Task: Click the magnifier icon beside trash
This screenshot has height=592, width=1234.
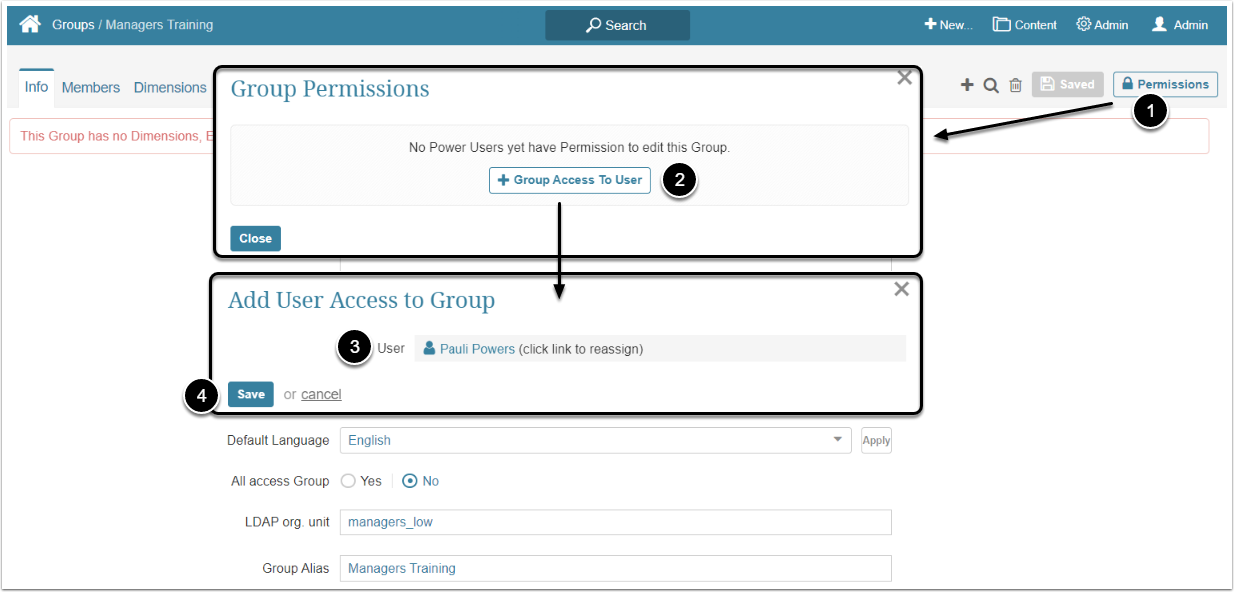Action: 991,85
